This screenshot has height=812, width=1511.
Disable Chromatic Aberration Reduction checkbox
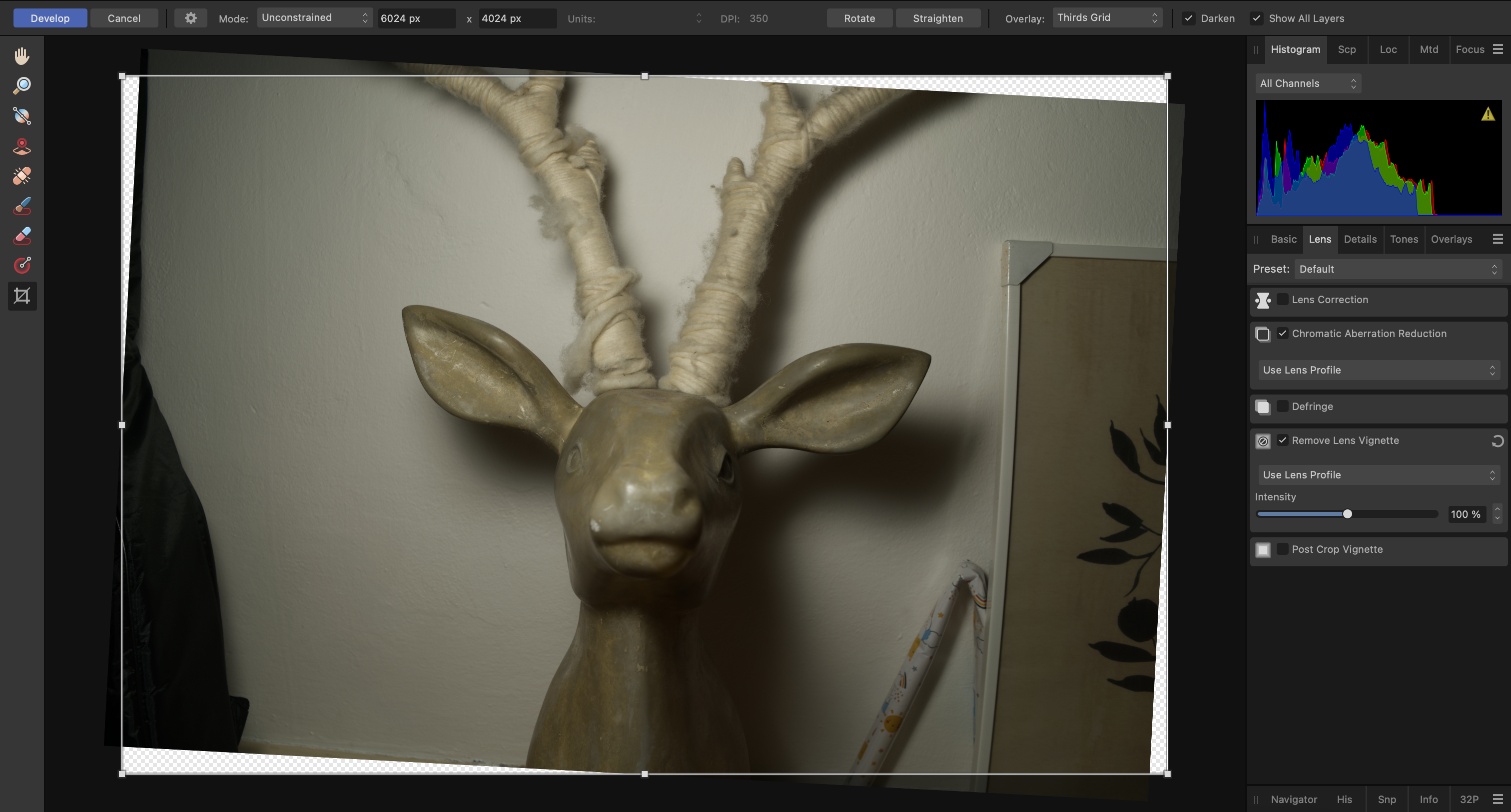coord(1283,334)
